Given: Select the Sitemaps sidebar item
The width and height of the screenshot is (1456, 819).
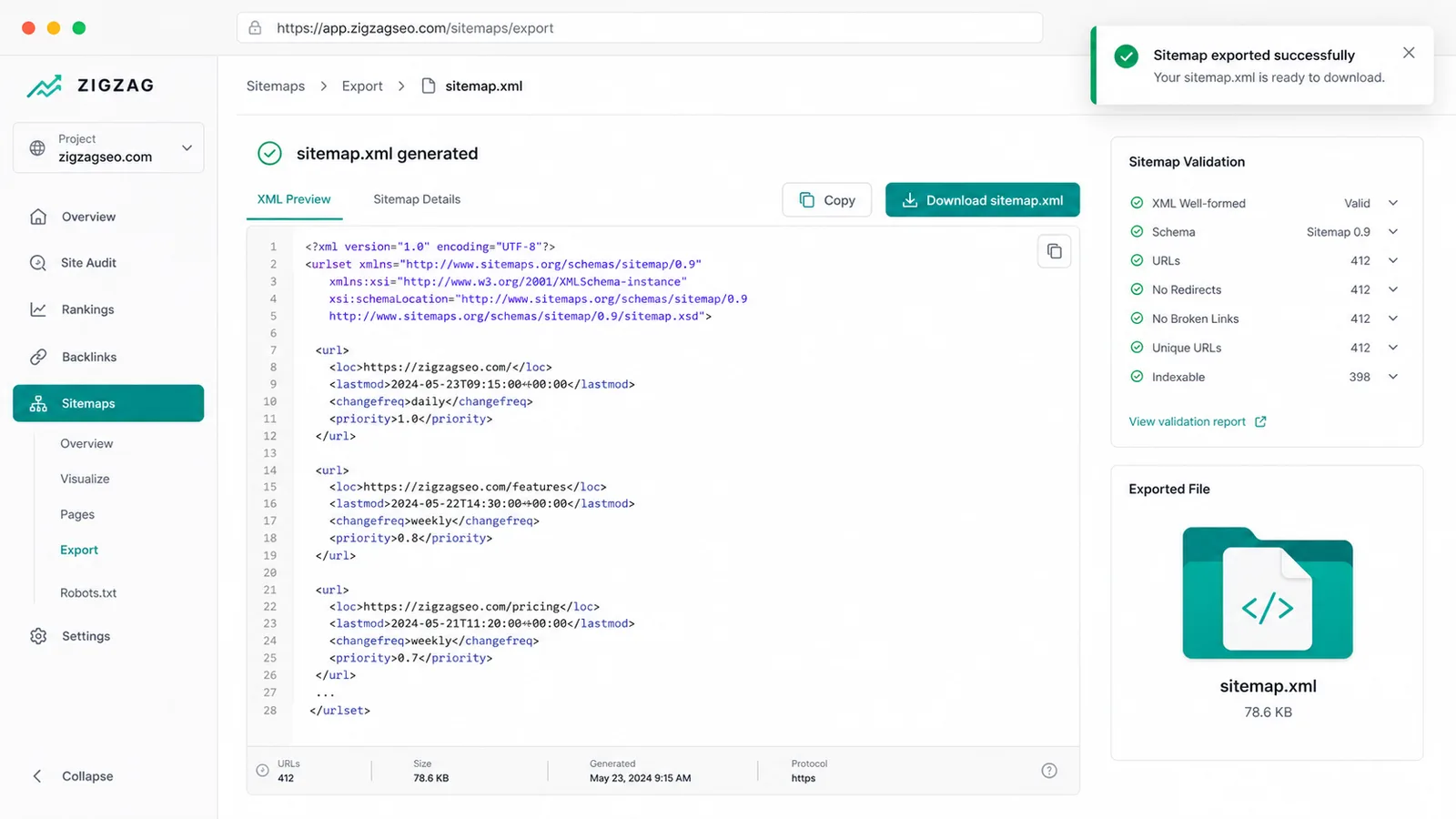Looking at the screenshot, I should coord(108,403).
